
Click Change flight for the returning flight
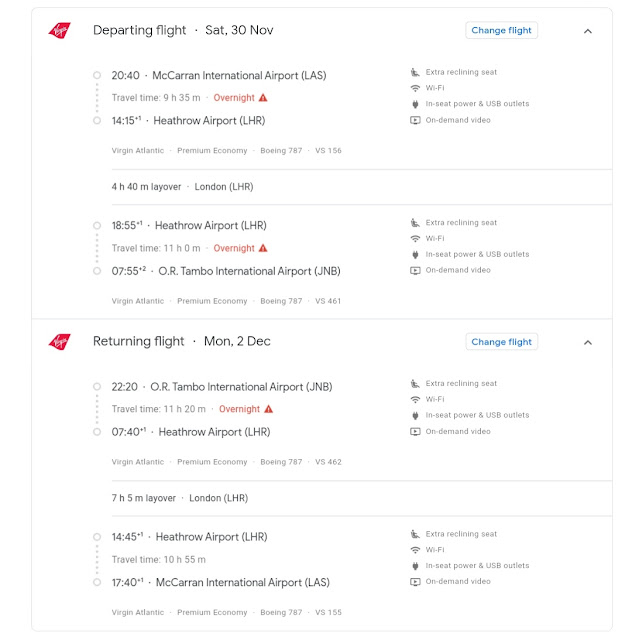501,341
